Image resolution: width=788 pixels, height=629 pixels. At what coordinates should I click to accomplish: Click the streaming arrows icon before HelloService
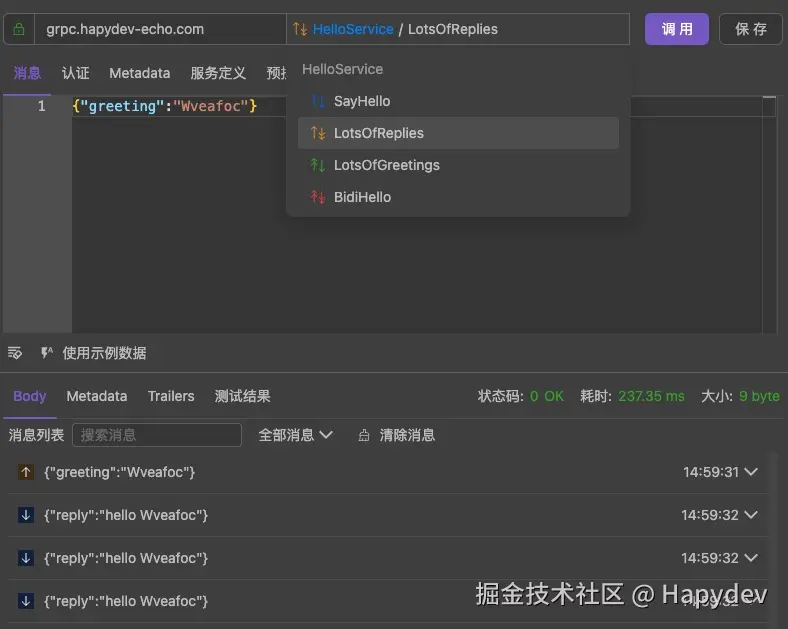(300, 29)
